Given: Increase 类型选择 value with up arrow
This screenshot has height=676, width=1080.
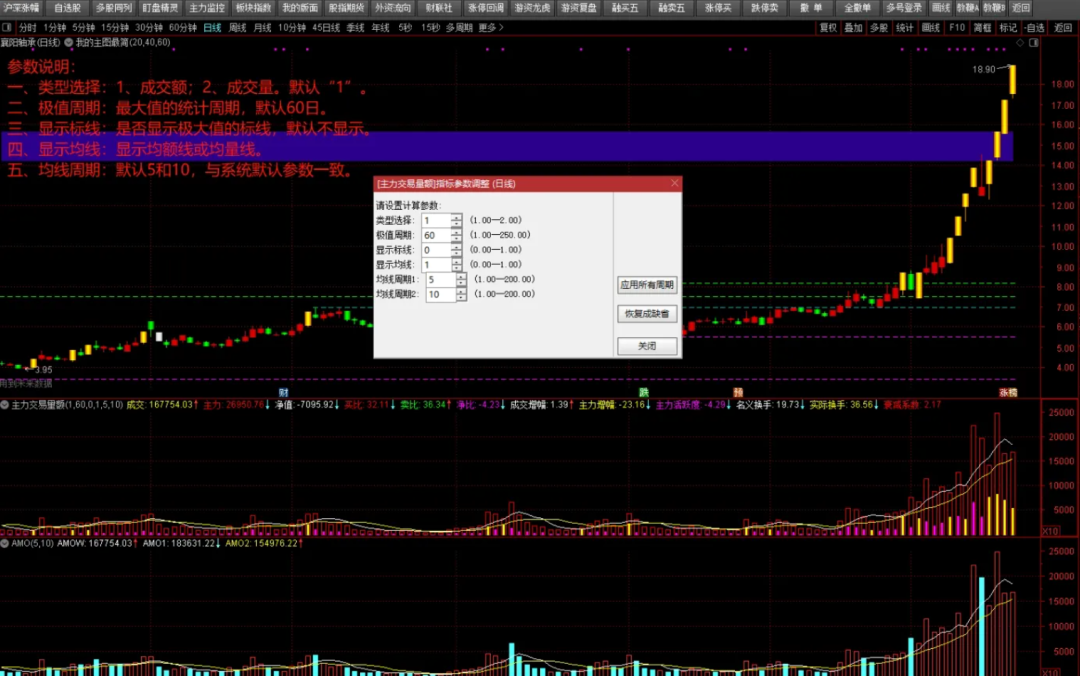Looking at the screenshot, I should pyautogui.click(x=456, y=217).
